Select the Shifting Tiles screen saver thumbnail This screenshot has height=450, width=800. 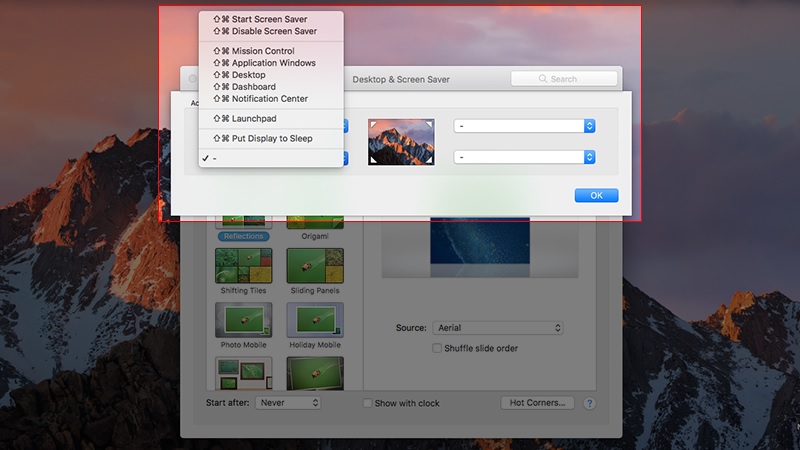(x=243, y=265)
